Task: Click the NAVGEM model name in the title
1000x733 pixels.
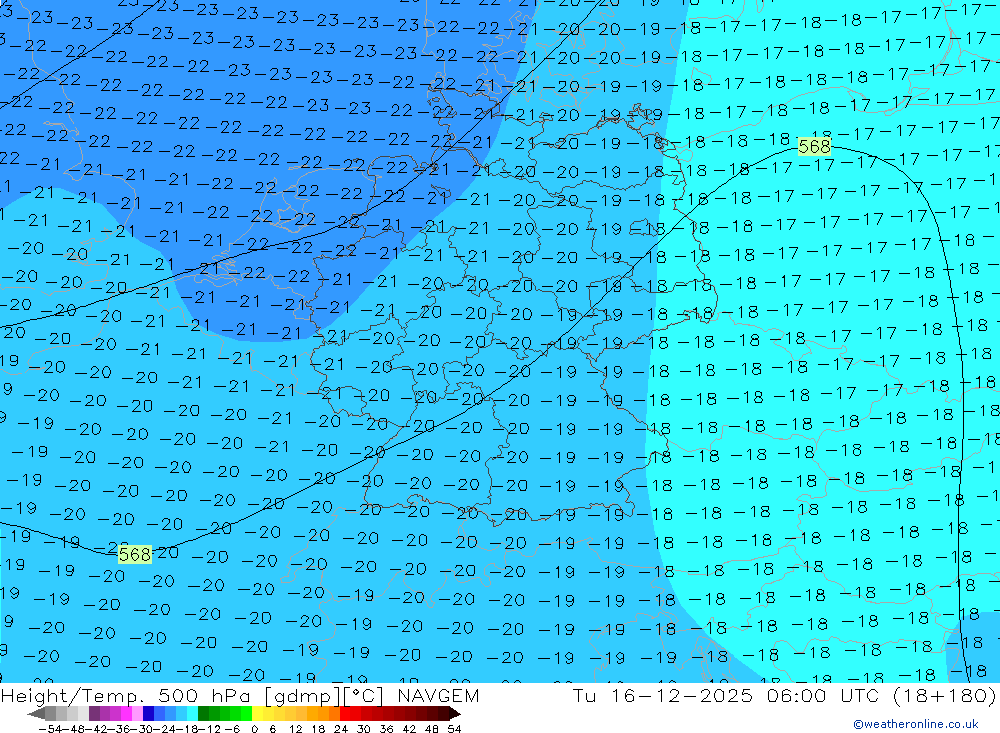Action: [x=438, y=695]
